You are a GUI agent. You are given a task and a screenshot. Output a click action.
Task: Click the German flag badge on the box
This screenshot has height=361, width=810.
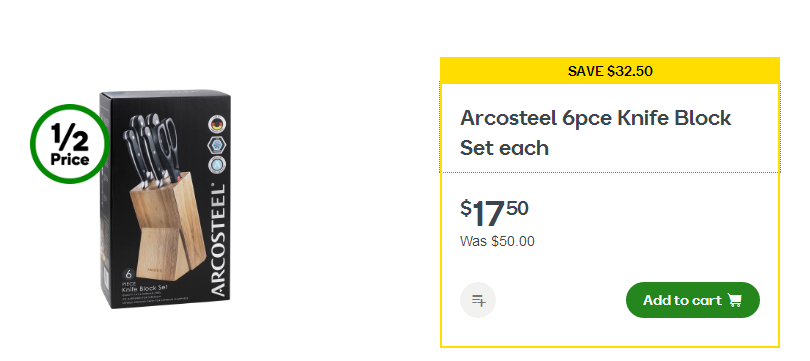click(x=216, y=124)
